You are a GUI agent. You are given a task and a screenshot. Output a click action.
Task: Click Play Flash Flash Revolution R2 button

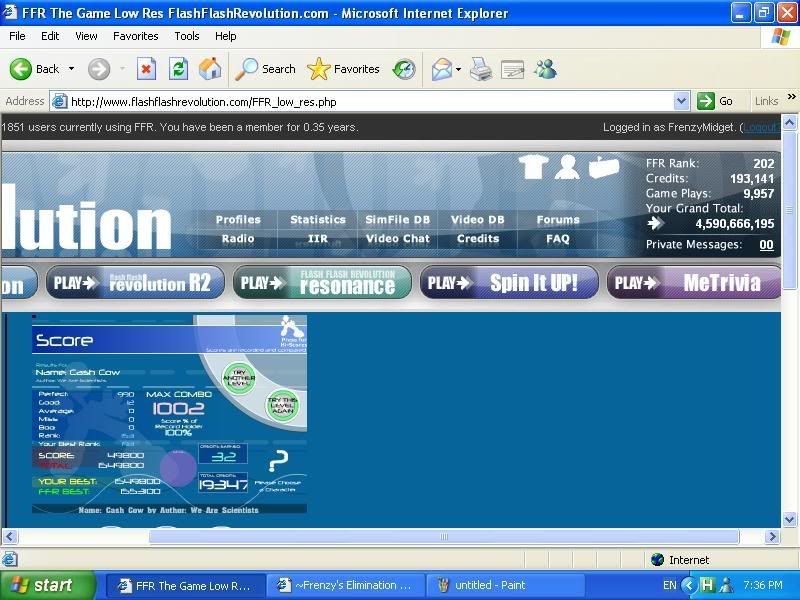135,282
